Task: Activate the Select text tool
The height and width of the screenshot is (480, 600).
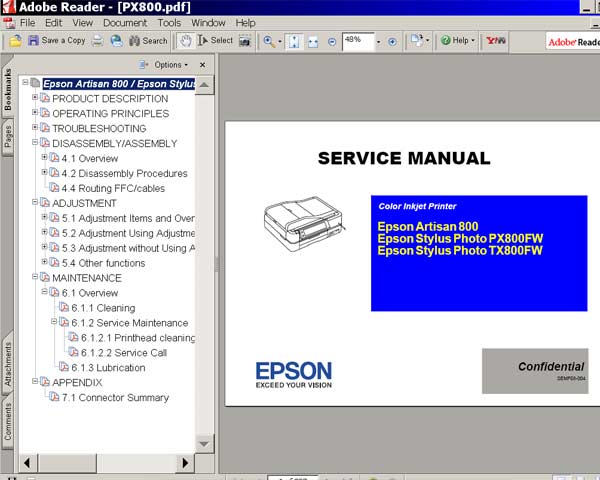Action: coord(215,41)
